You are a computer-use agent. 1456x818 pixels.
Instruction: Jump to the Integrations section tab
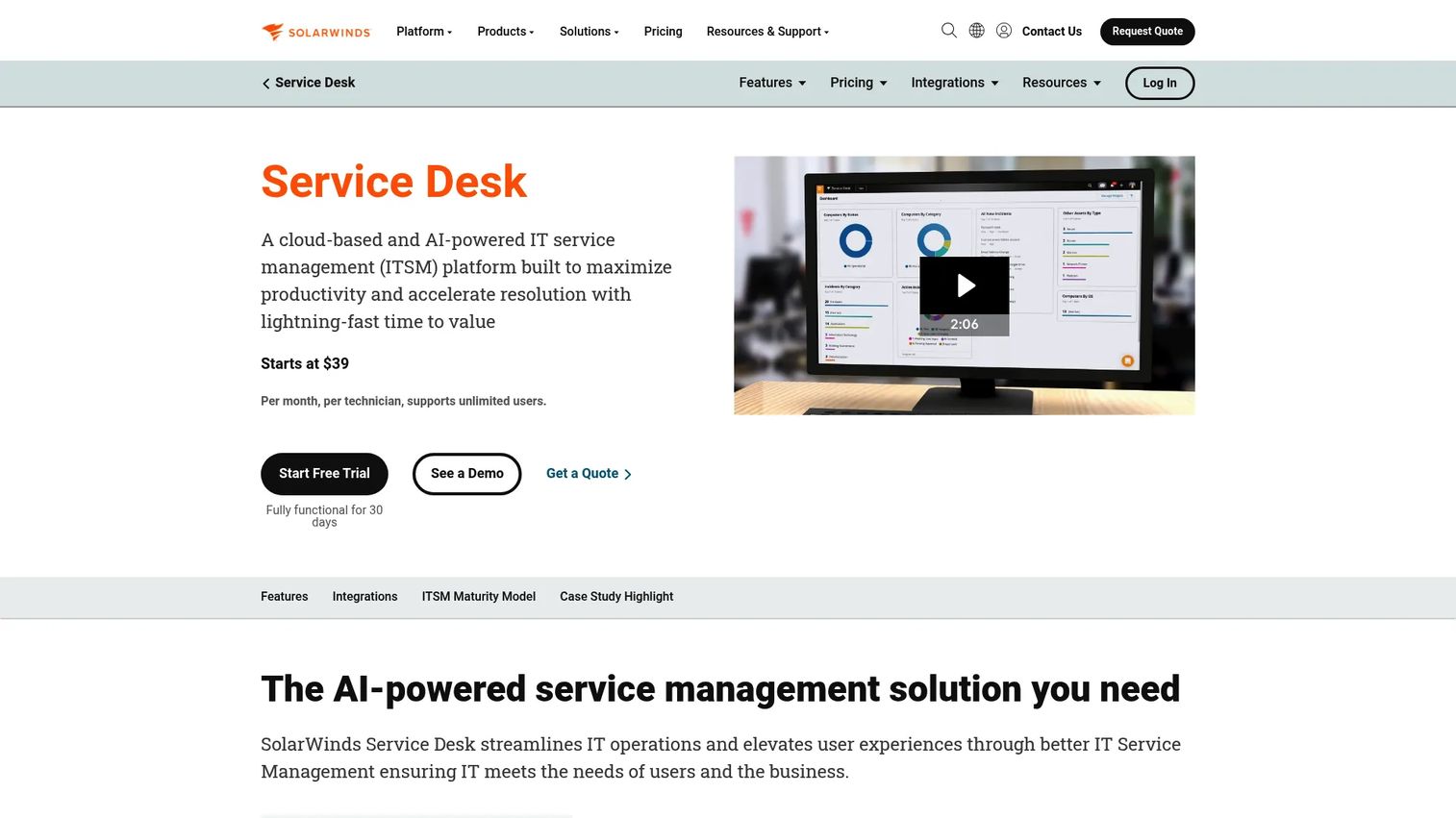[x=364, y=597]
